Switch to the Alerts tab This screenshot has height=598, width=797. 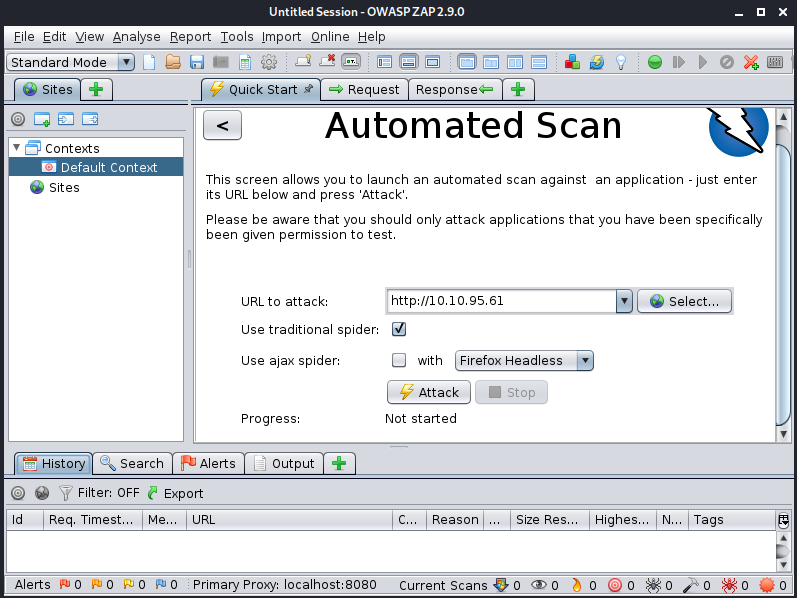[208, 463]
